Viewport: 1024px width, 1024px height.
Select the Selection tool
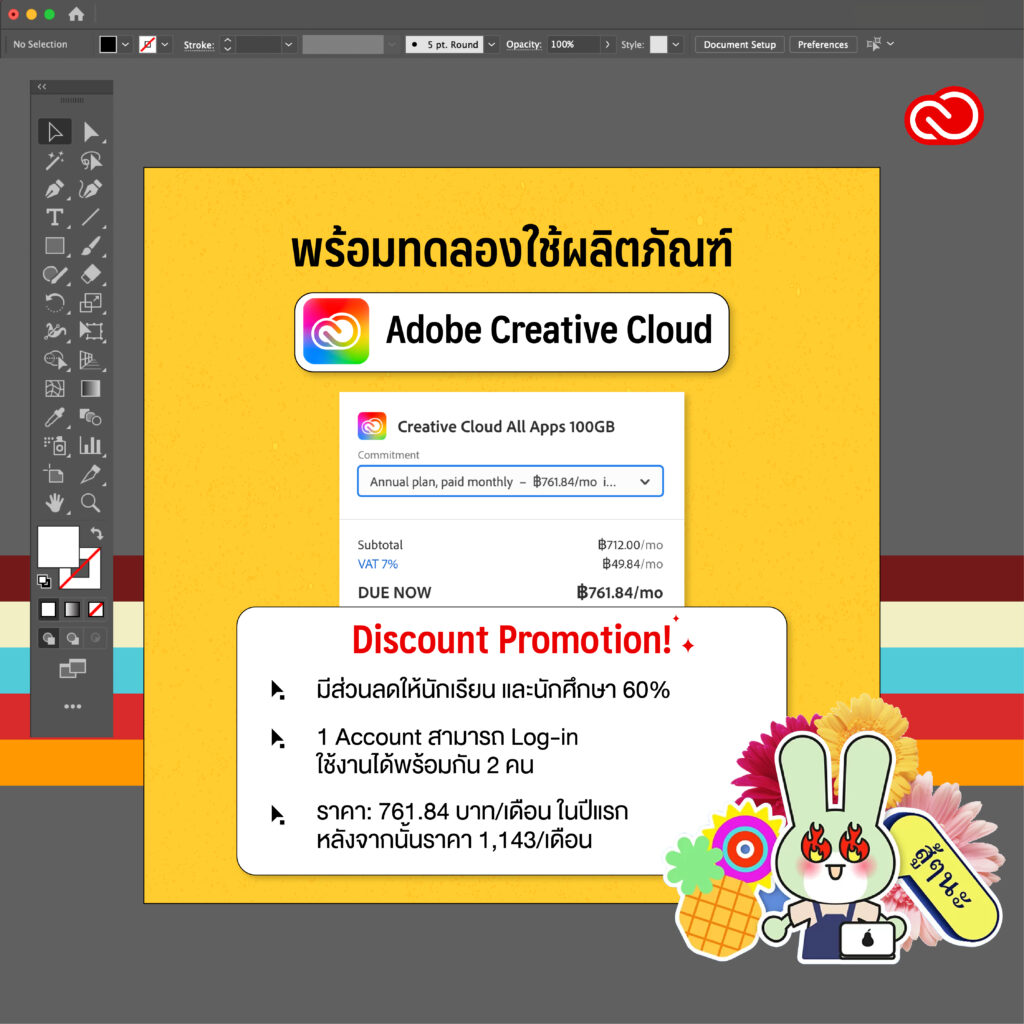click(55, 131)
